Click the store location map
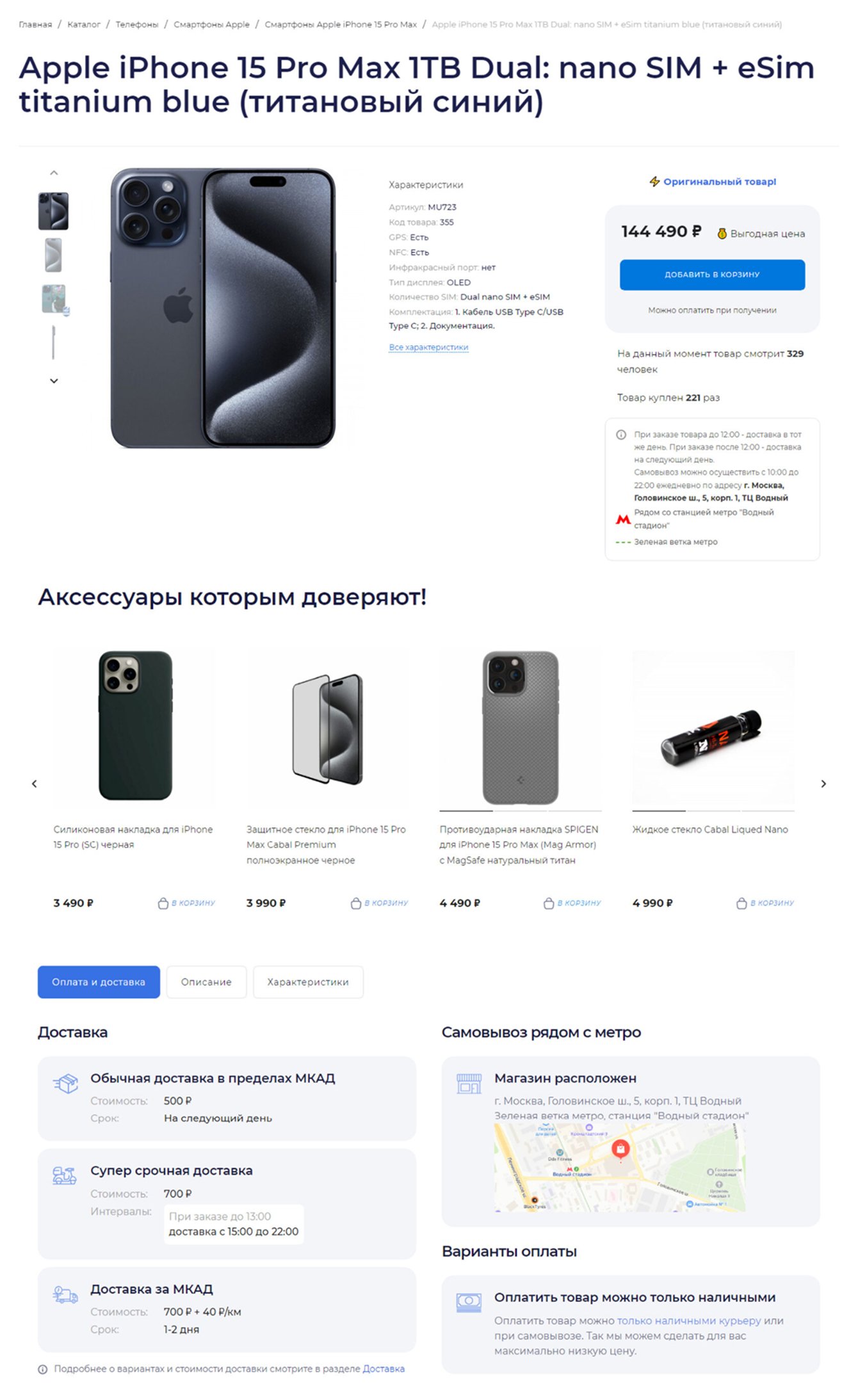 [x=620, y=1168]
